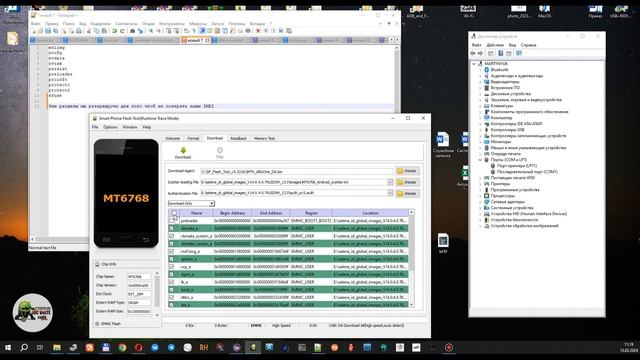Viewport: 640px width, 360px height.
Task: Expand the Контроллеры USB node
Action: tap(480, 130)
